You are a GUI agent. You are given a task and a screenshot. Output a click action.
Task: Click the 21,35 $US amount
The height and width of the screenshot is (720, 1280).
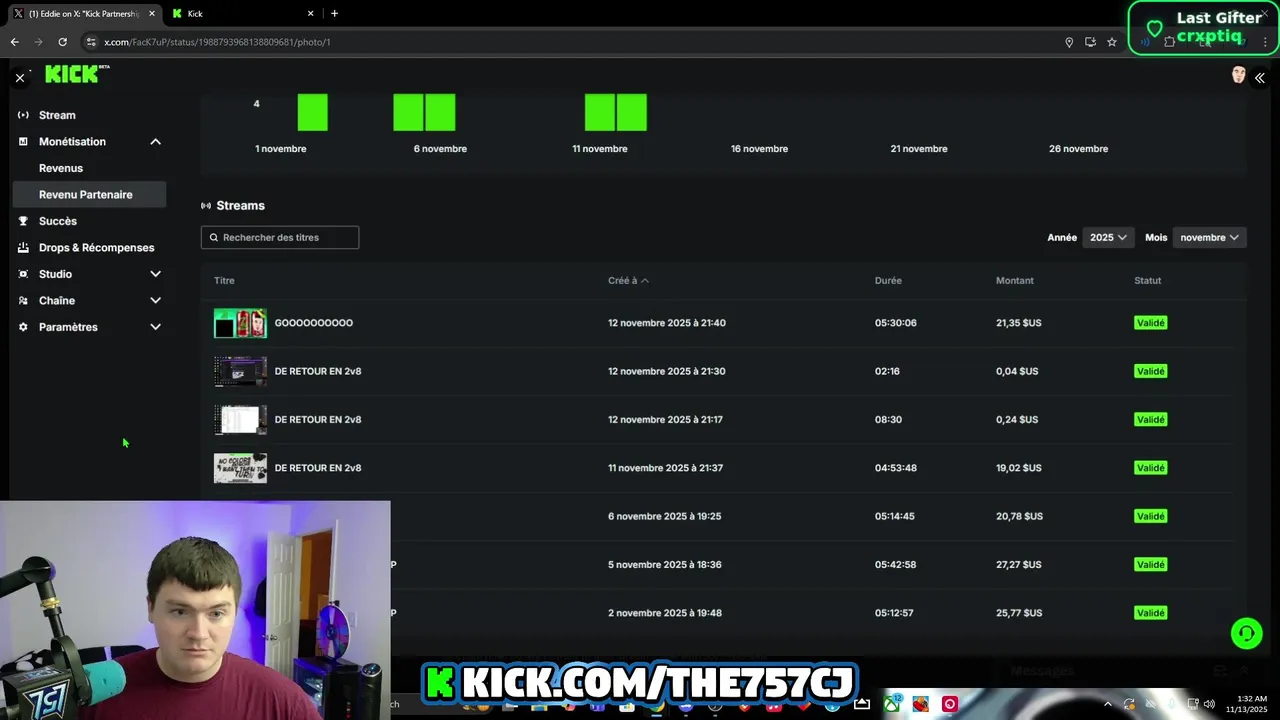1019,323
